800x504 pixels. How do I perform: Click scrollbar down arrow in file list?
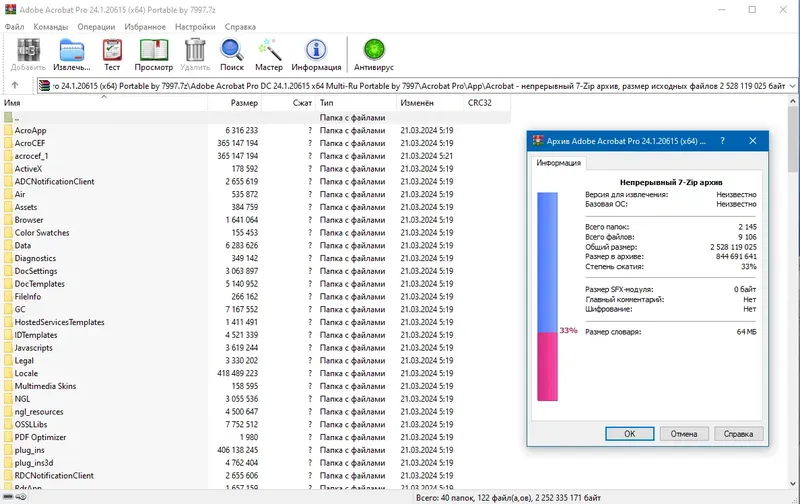(x=793, y=483)
